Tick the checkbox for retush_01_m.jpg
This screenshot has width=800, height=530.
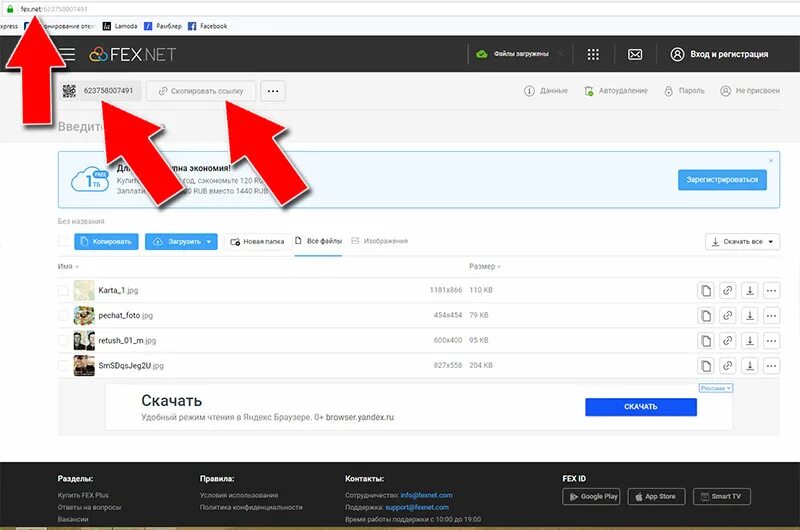point(63,340)
